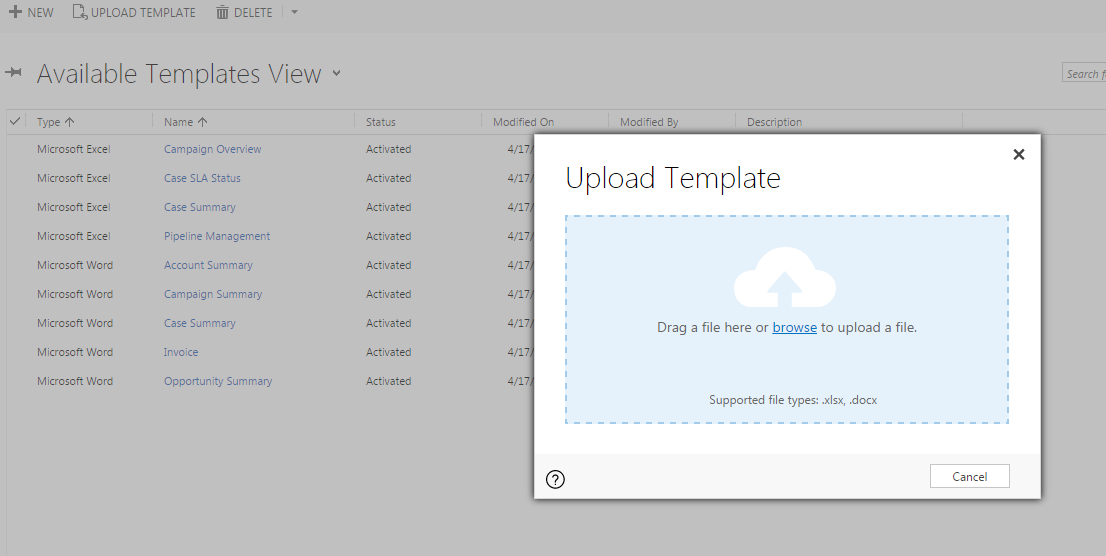Click the cloud upload icon
The image size is (1106, 556).
point(785,277)
